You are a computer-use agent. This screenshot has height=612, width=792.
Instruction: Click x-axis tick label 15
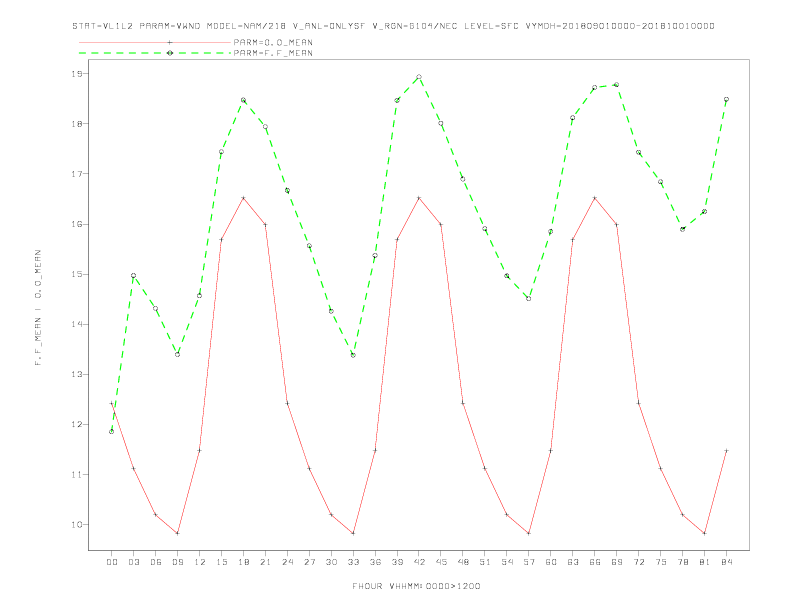[221, 562]
